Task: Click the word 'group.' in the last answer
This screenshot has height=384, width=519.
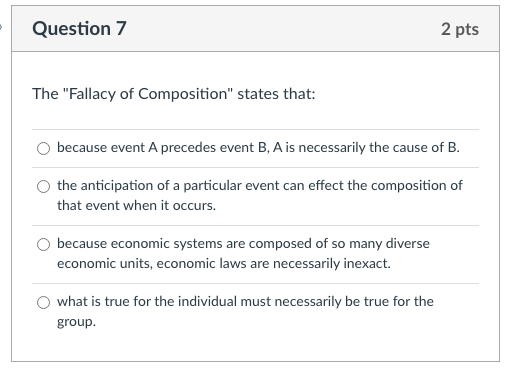Action: click(76, 322)
